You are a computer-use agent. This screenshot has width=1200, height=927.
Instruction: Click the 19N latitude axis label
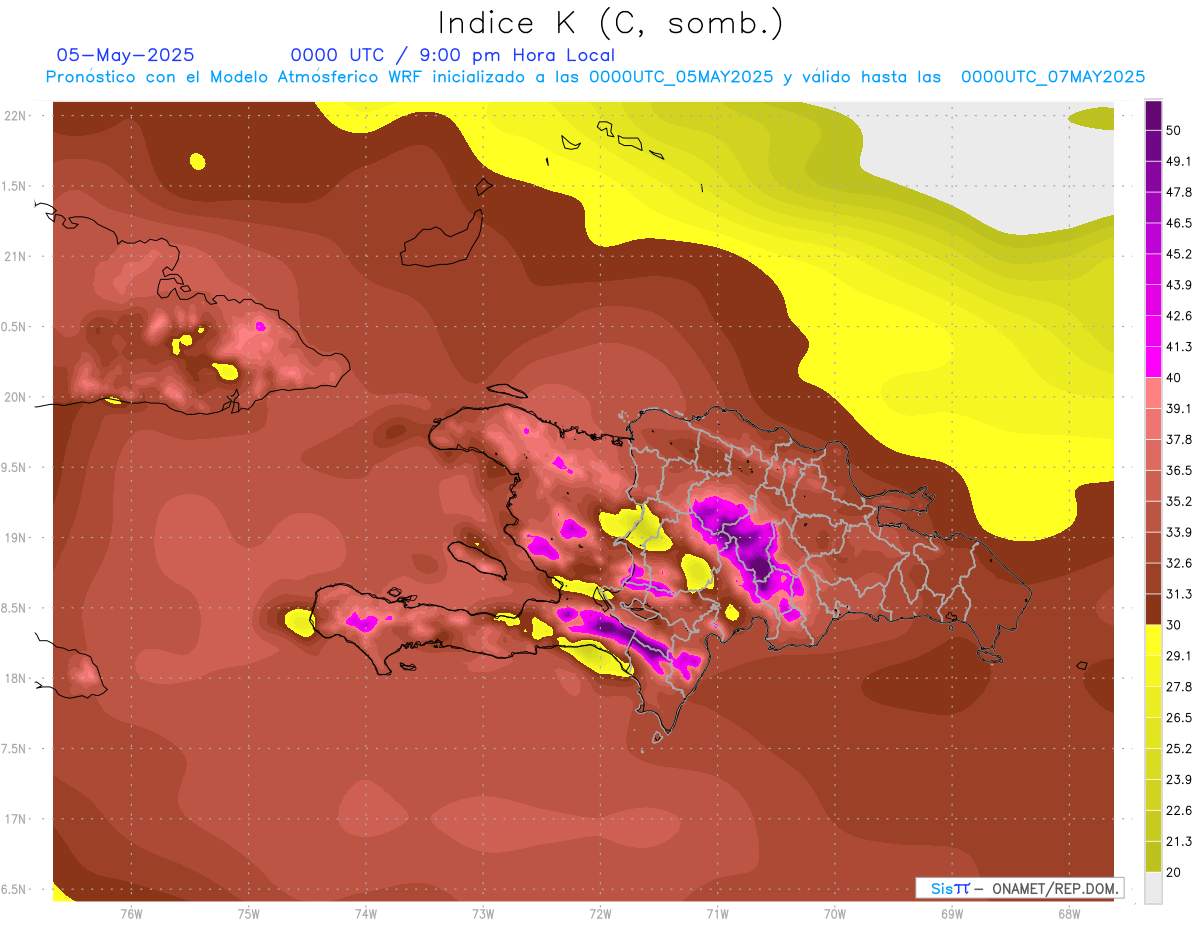tap(17, 537)
